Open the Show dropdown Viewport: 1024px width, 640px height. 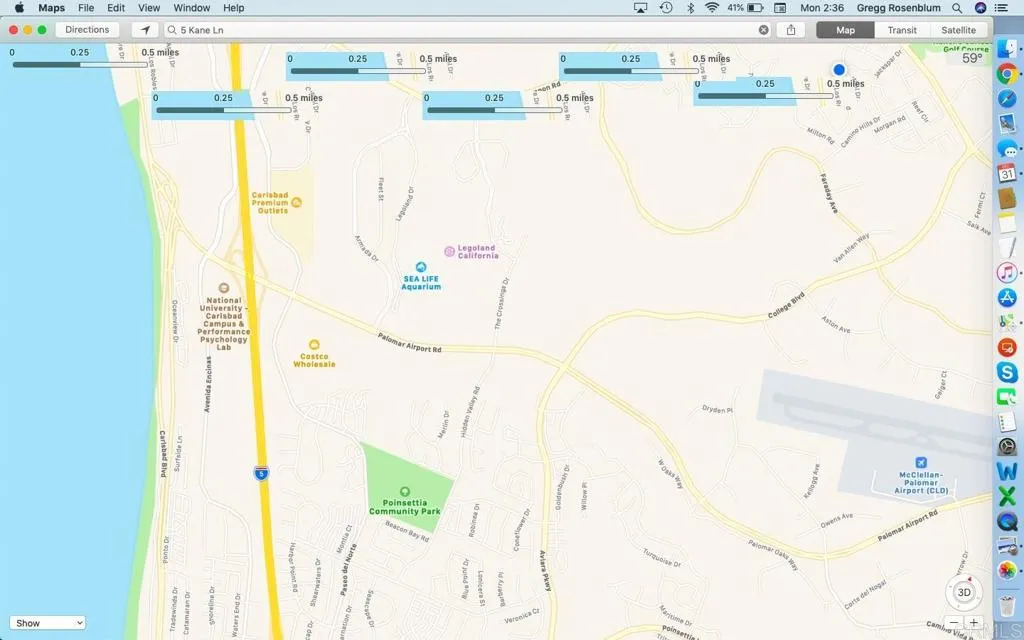coord(48,623)
